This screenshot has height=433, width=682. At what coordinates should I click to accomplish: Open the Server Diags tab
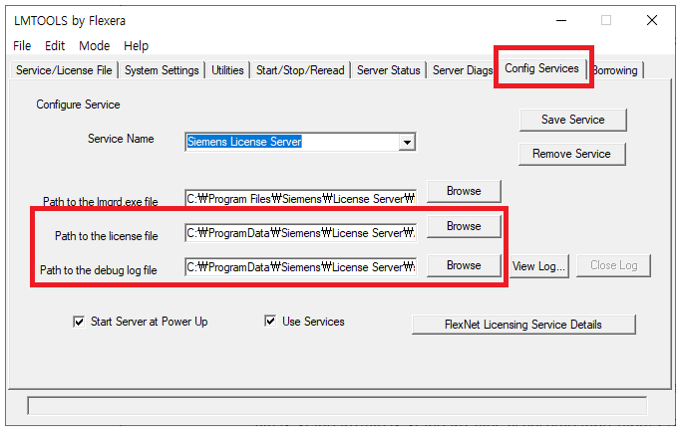[463, 70]
